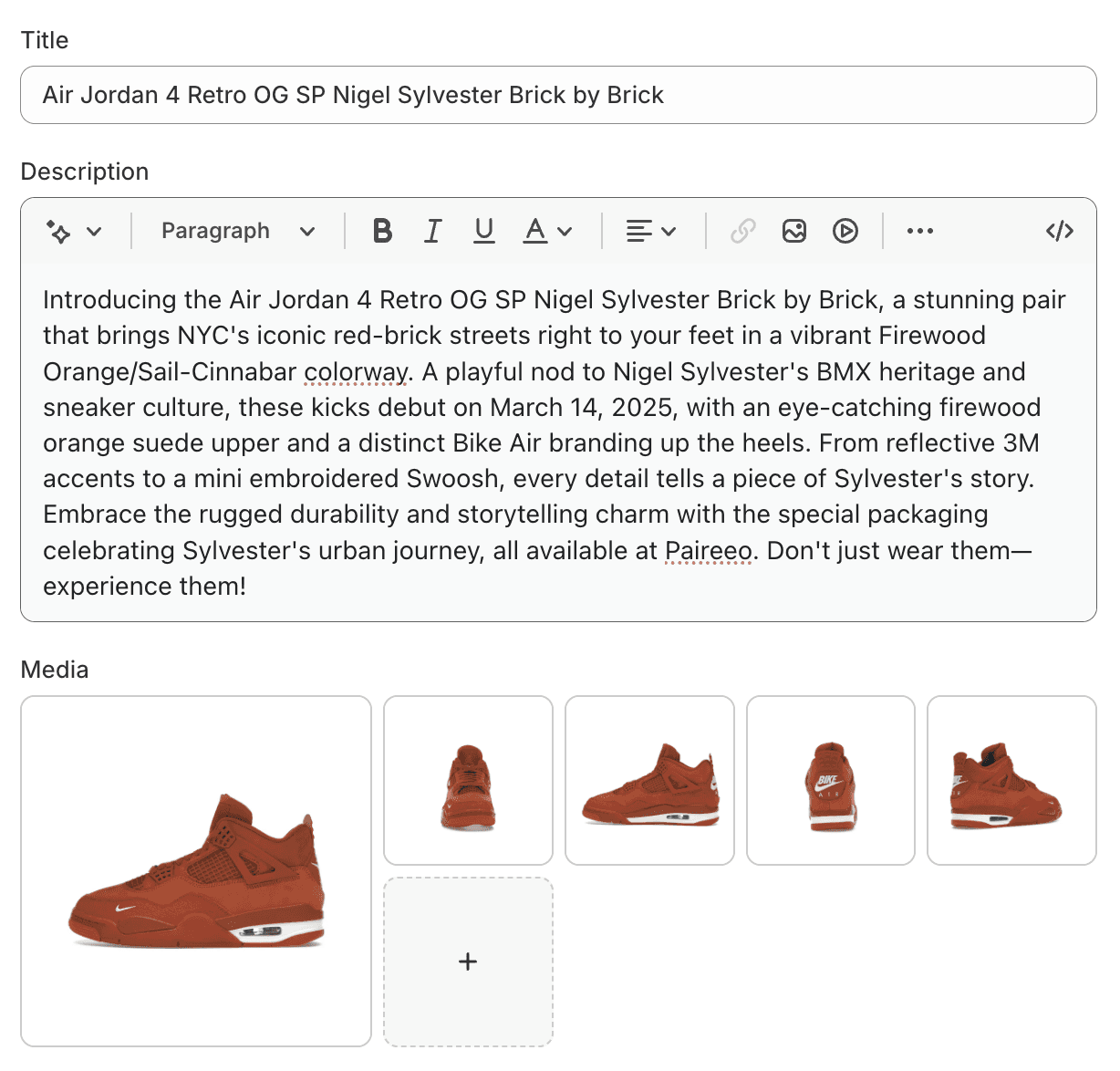The height and width of the screenshot is (1071, 1120).
Task: Open the Paragraph style dropdown
Action: 238,231
